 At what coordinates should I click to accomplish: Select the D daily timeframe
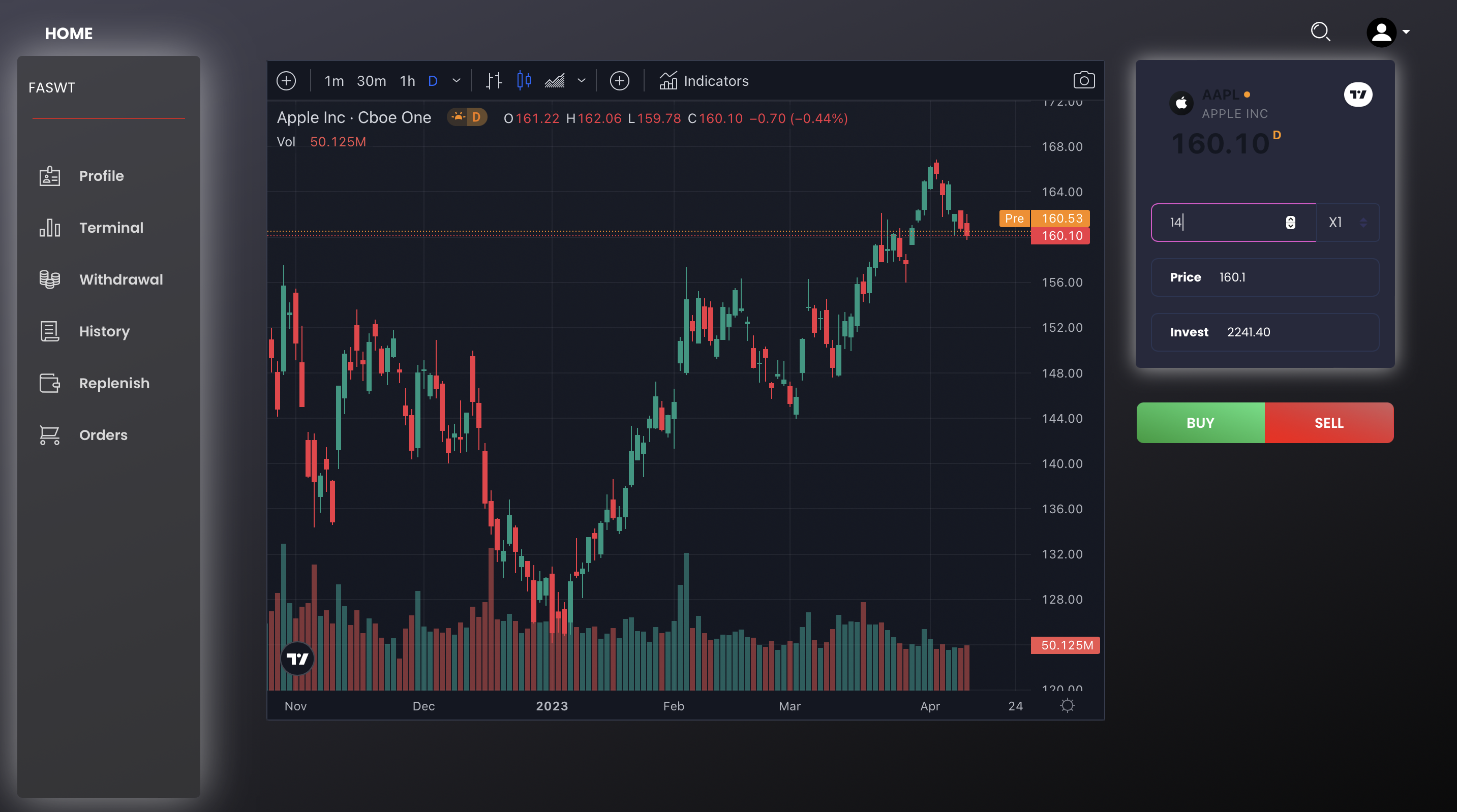click(x=433, y=81)
